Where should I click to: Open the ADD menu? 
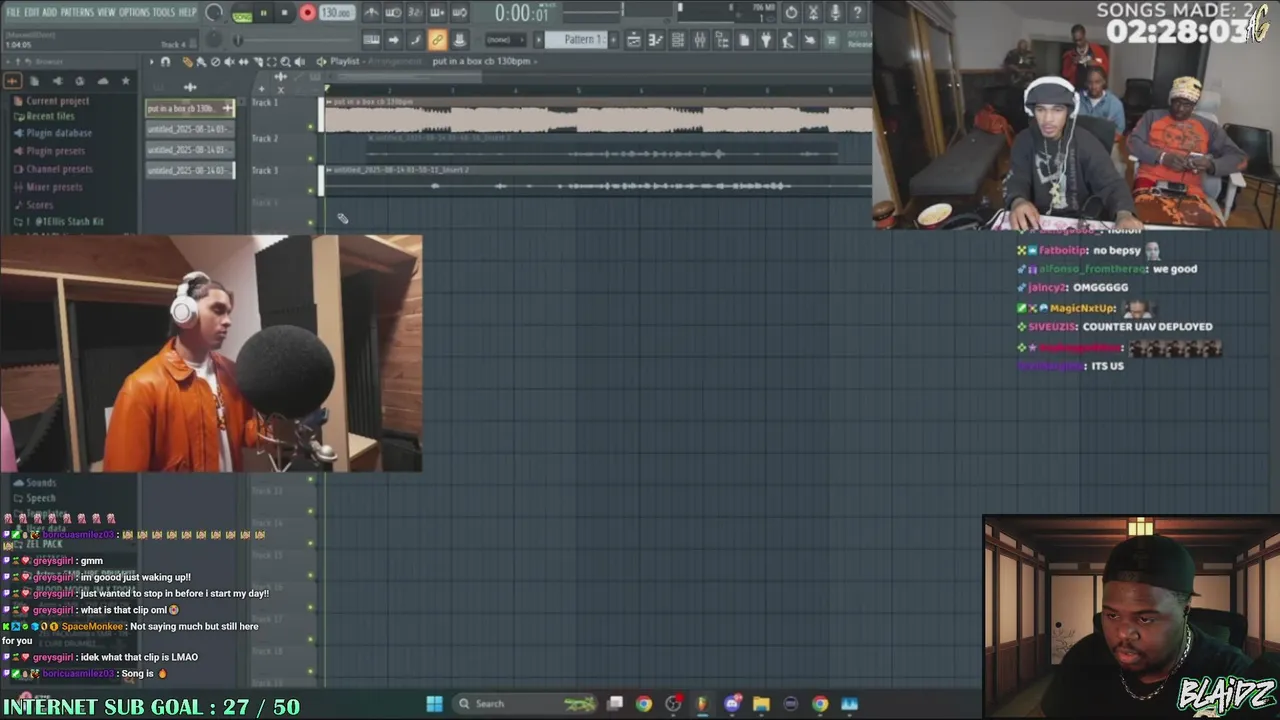50,13
